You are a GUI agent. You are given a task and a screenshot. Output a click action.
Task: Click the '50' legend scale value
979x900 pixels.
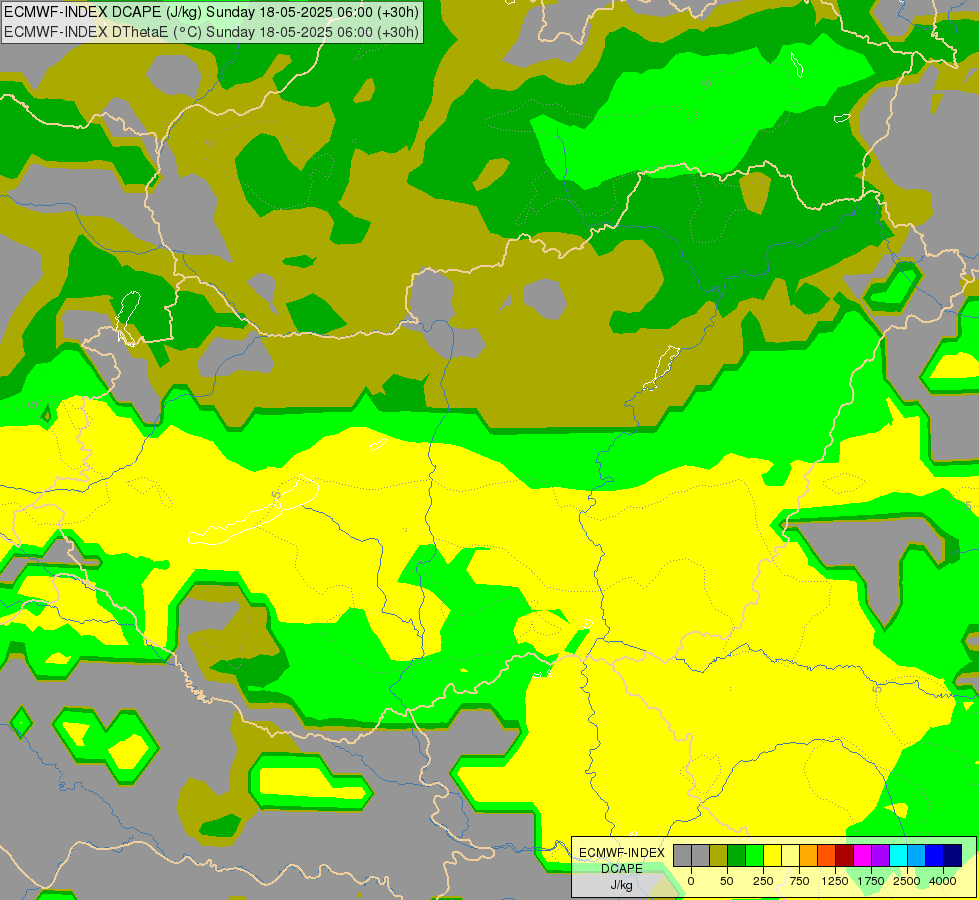pyautogui.click(x=727, y=881)
